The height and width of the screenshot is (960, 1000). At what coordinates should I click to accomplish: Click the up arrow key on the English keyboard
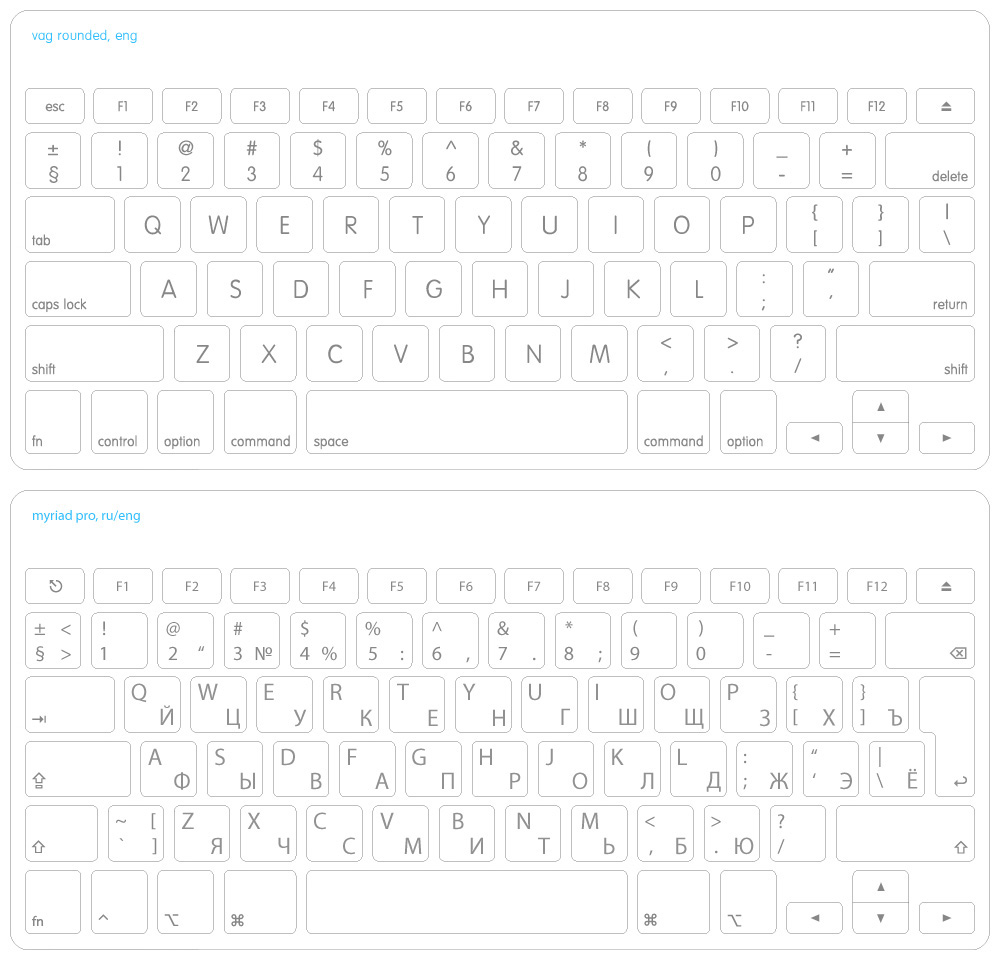coord(880,407)
